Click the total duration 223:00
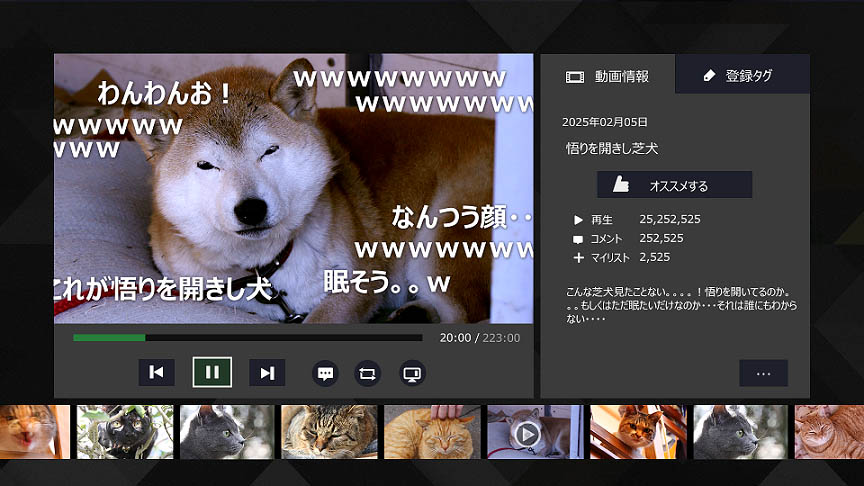Screen dimensions: 864x486 501,338
